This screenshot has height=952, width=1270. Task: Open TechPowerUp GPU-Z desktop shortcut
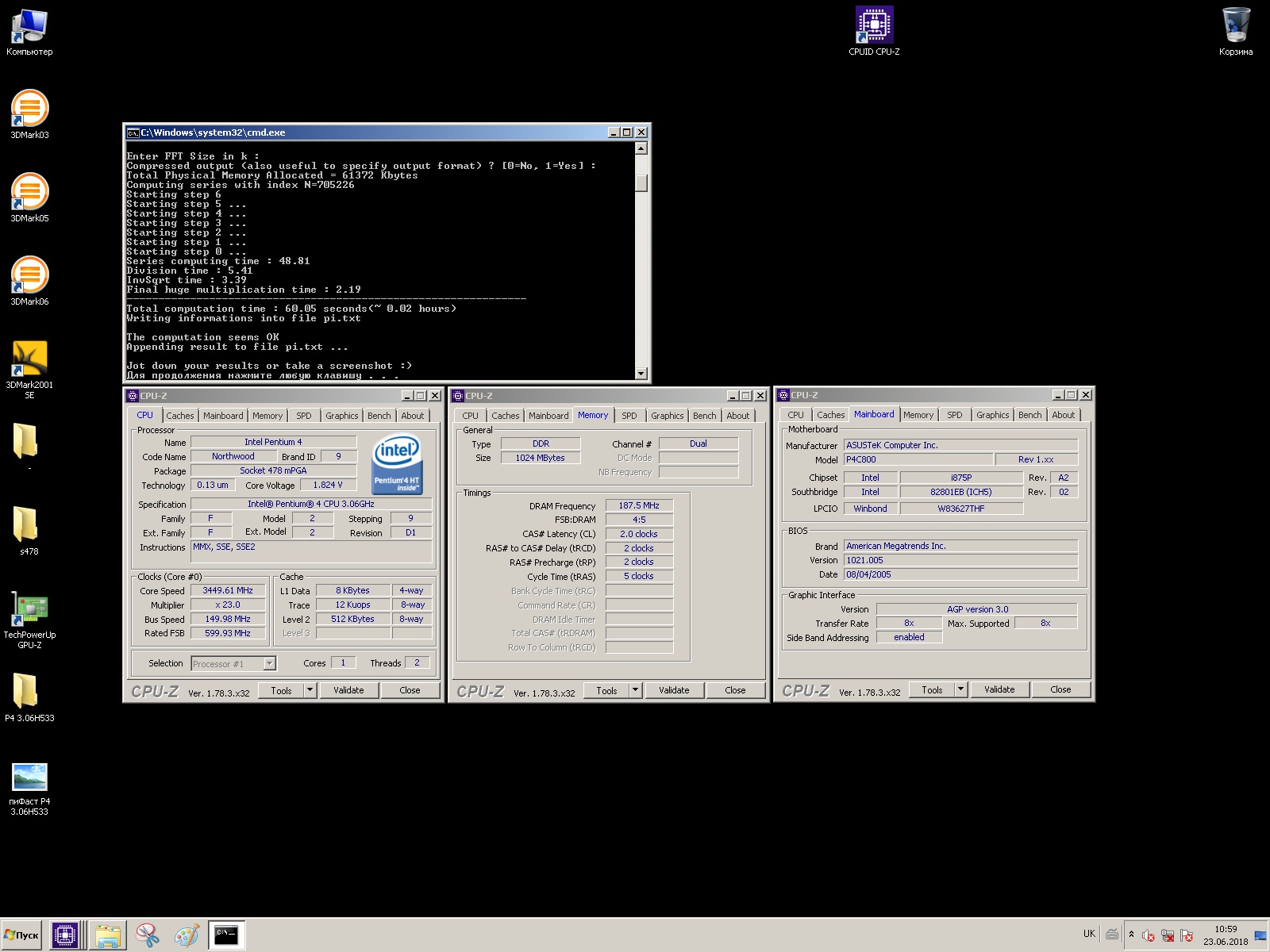click(x=29, y=620)
